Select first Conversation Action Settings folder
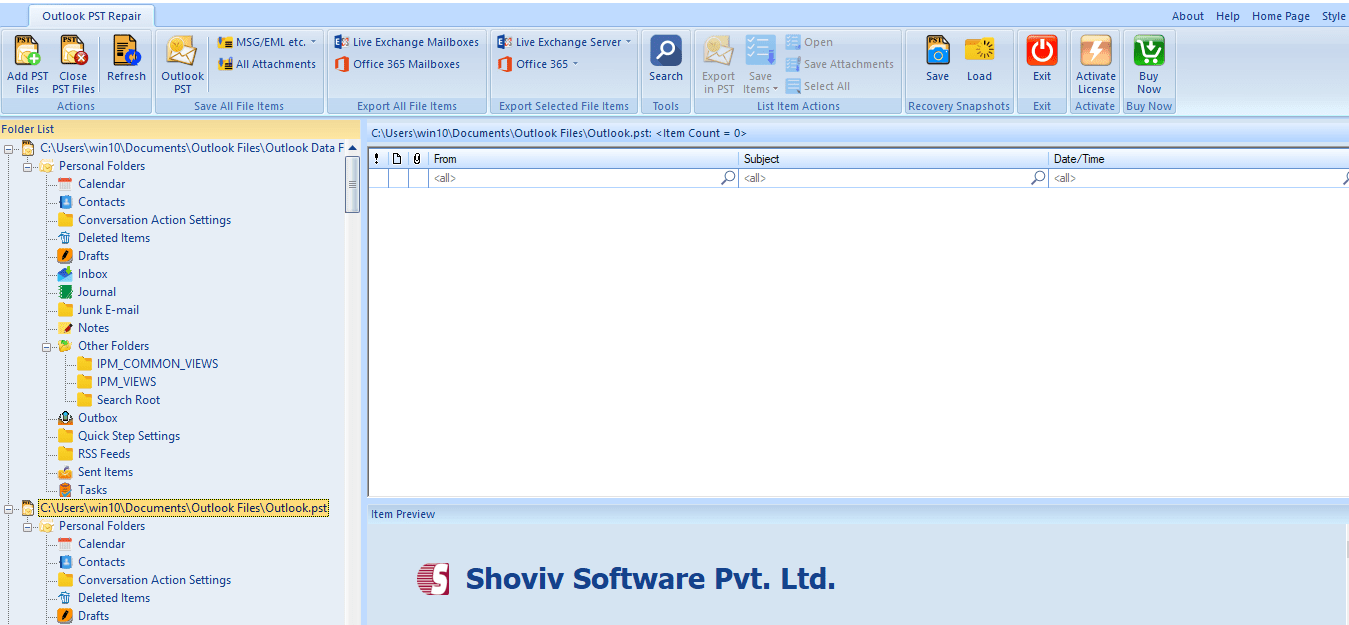 pyautogui.click(x=154, y=220)
